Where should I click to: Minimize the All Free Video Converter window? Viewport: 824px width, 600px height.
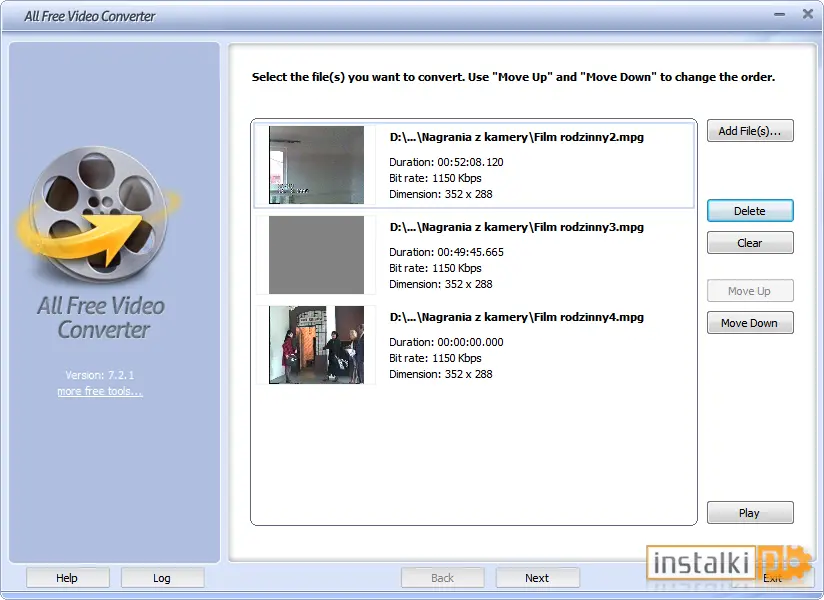pyautogui.click(x=779, y=15)
